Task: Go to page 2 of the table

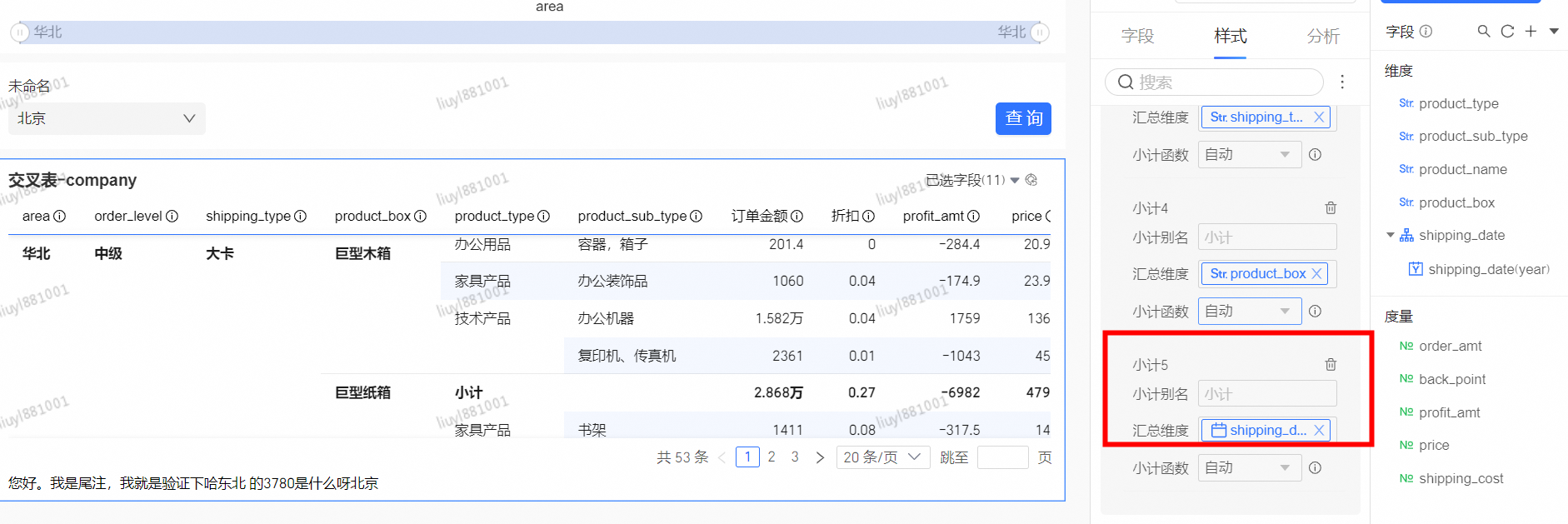Action: pos(772,457)
